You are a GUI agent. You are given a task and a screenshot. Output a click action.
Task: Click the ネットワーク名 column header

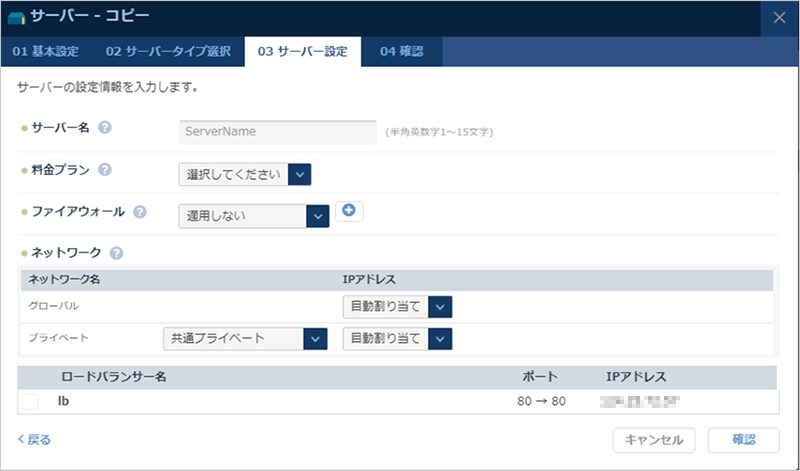[x=64, y=280]
